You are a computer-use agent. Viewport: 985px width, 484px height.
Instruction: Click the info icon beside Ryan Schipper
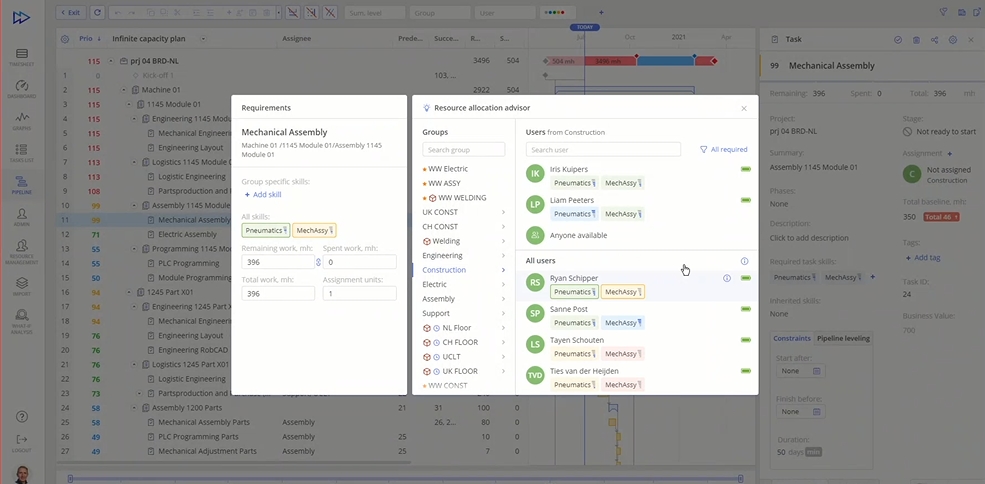[727, 278]
